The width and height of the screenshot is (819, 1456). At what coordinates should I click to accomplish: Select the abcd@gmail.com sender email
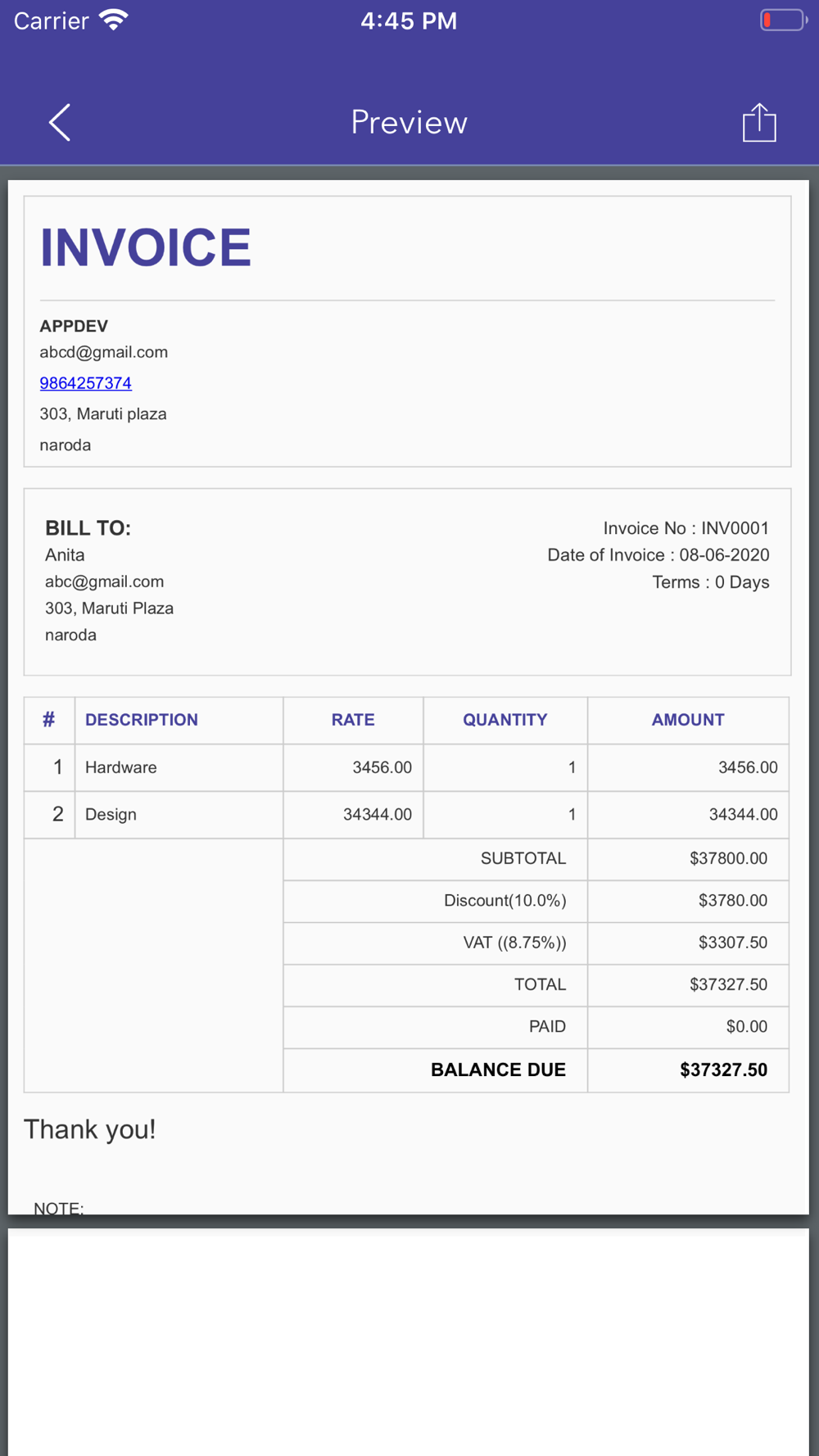pyautogui.click(x=104, y=352)
